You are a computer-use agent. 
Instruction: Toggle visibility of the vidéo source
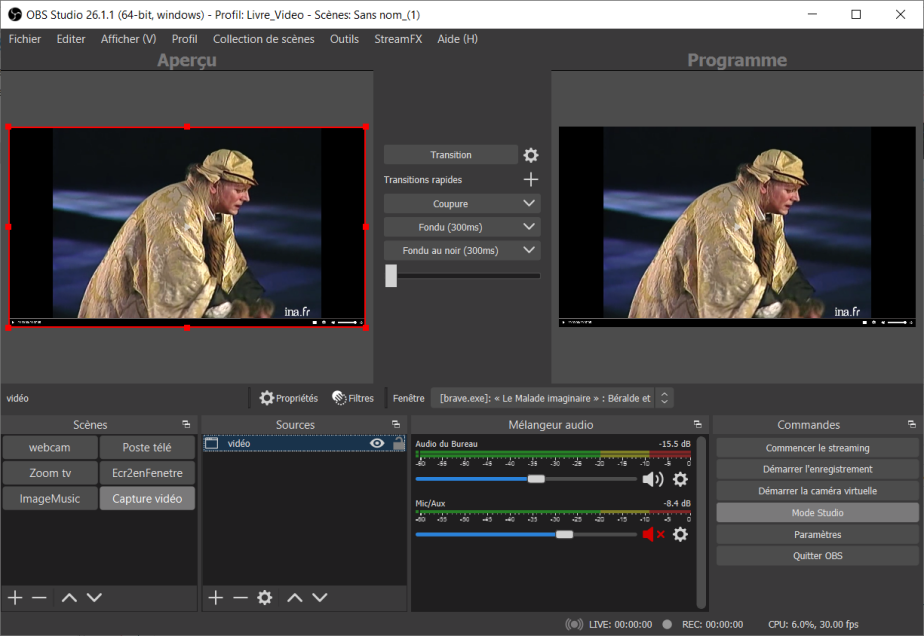(x=377, y=443)
